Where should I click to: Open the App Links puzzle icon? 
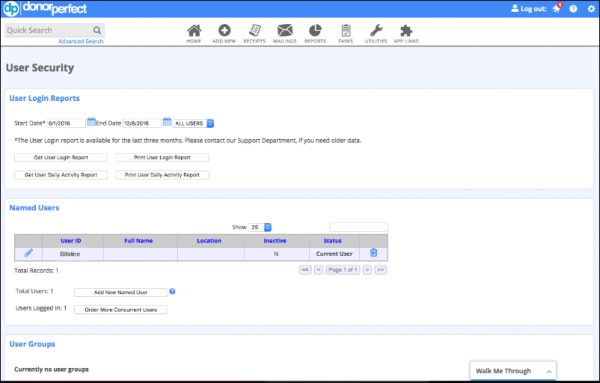coord(406,31)
